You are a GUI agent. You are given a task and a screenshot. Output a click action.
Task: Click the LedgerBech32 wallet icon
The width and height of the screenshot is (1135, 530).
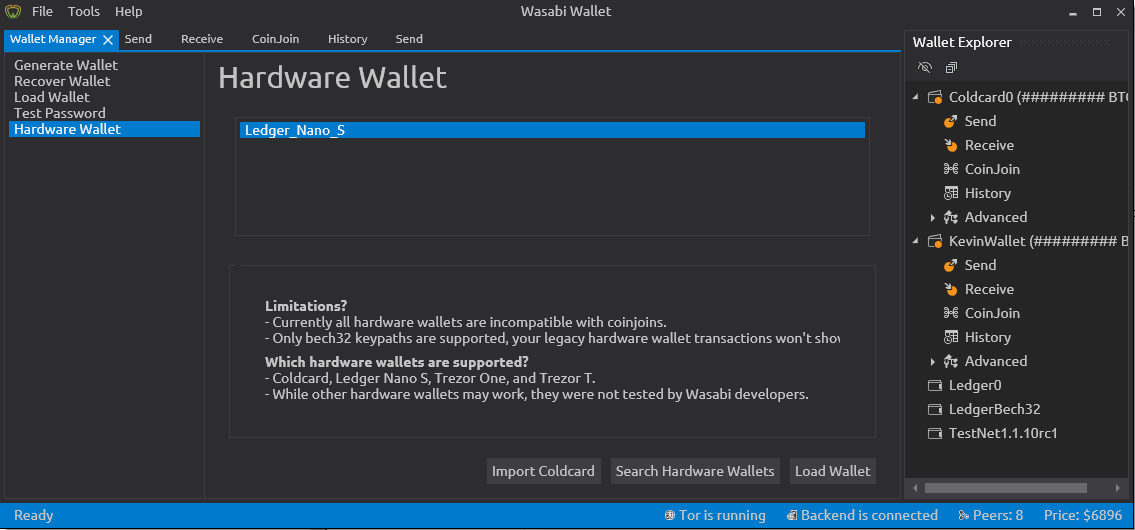coord(935,409)
